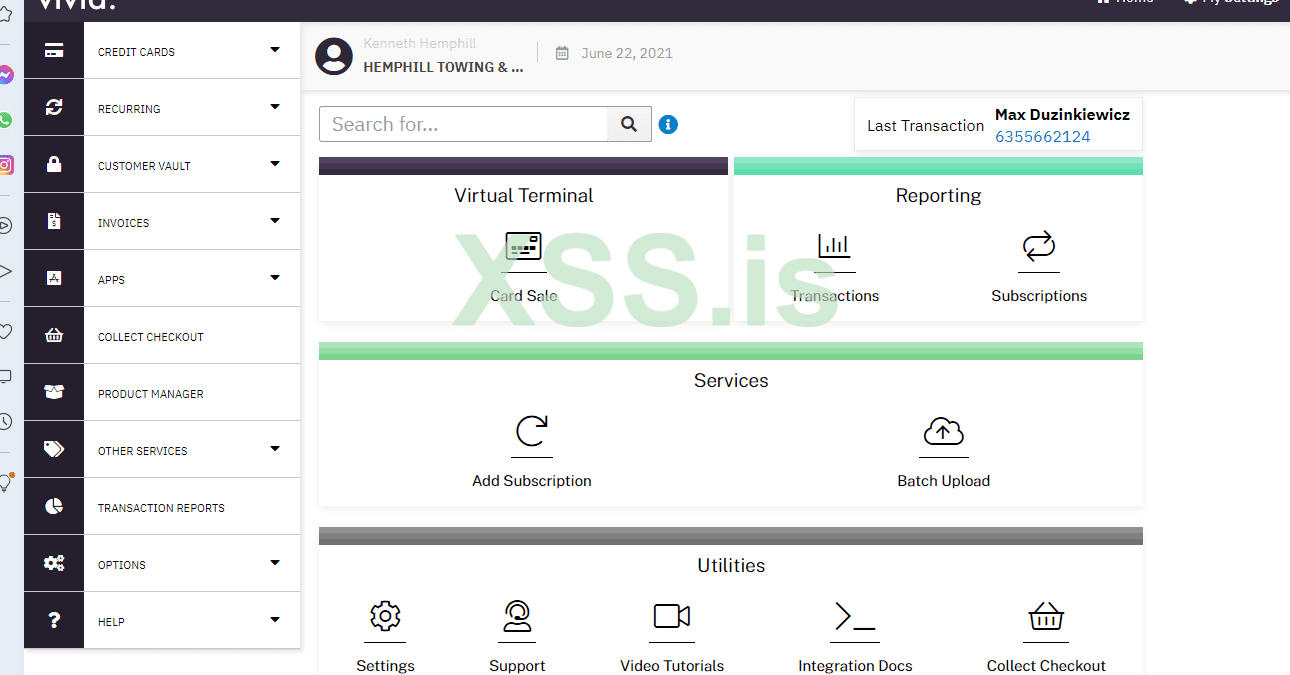This screenshot has width=1290, height=675.
Task: Open the last transaction link 6355662124
Action: 1043,137
